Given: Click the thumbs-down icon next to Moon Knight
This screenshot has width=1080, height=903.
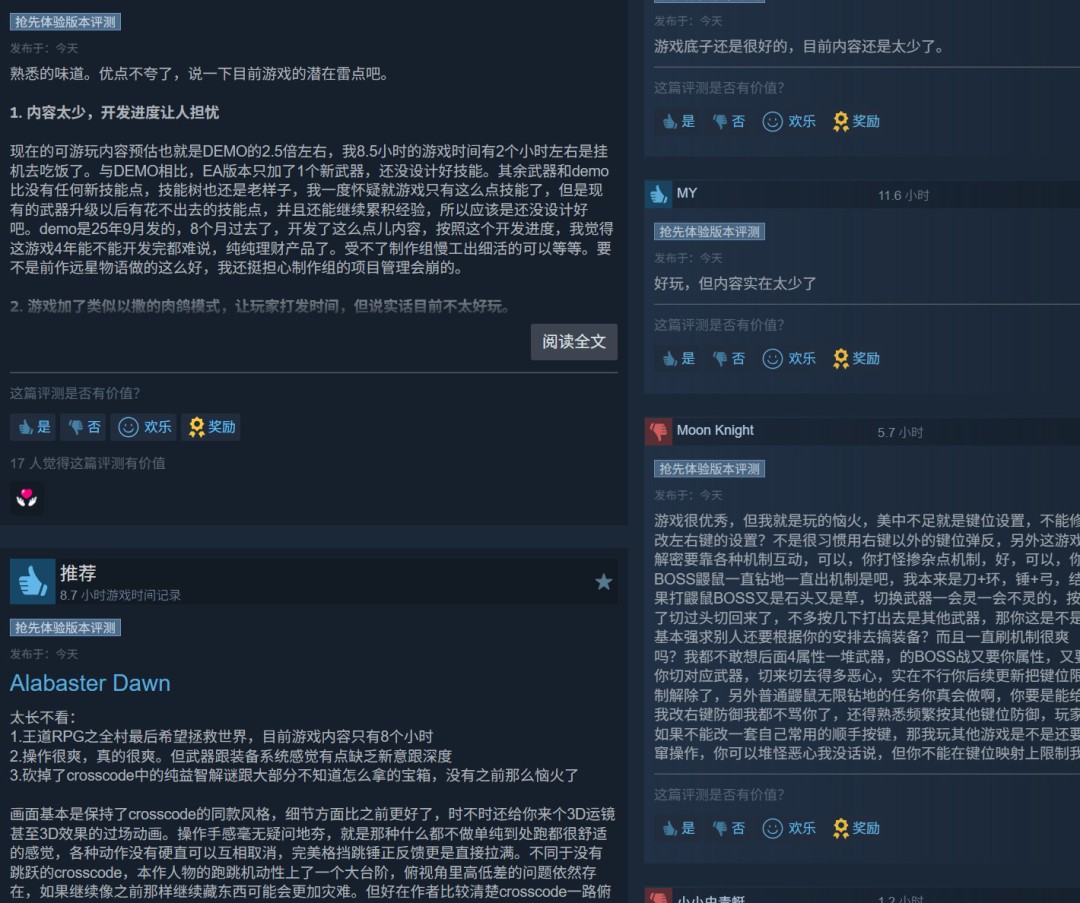Looking at the screenshot, I should point(658,430).
